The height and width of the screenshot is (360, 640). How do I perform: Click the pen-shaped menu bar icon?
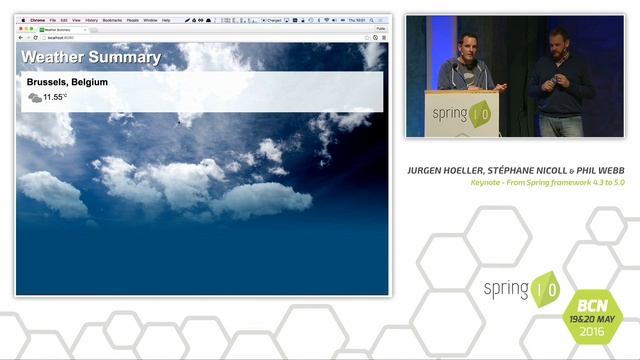click(x=187, y=20)
